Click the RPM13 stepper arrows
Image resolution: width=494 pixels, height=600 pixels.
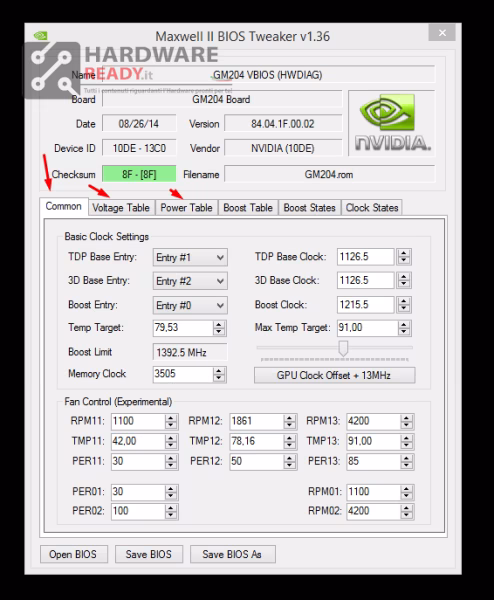click(x=407, y=421)
